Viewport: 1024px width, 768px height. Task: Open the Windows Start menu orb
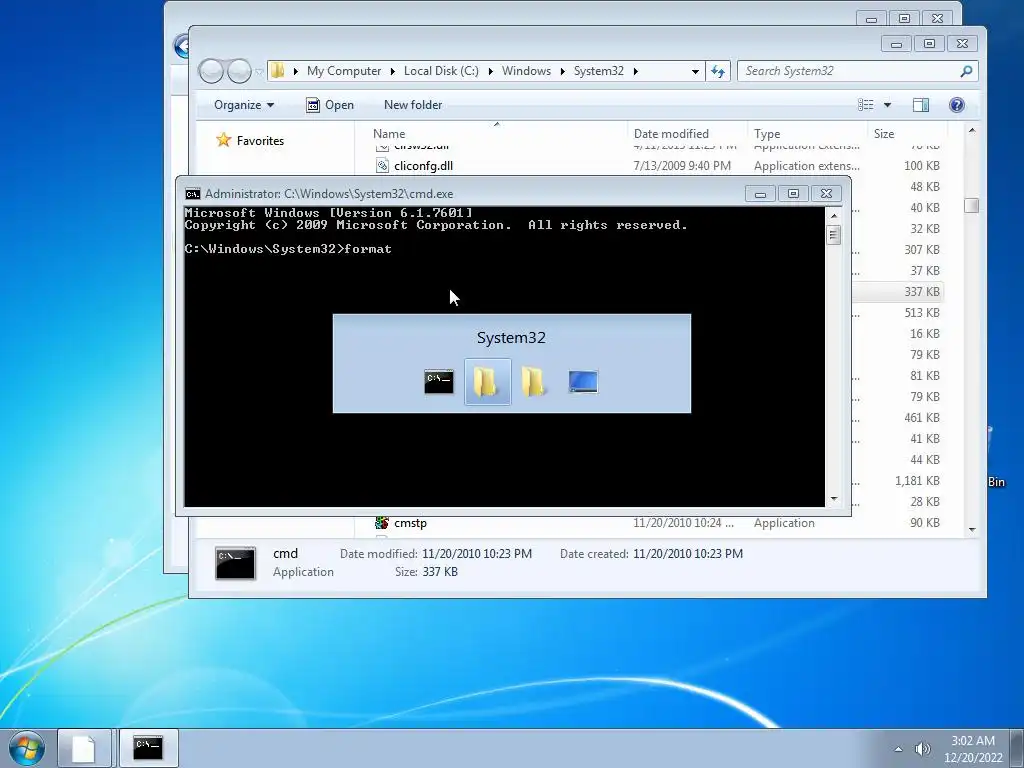(x=27, y=748)
